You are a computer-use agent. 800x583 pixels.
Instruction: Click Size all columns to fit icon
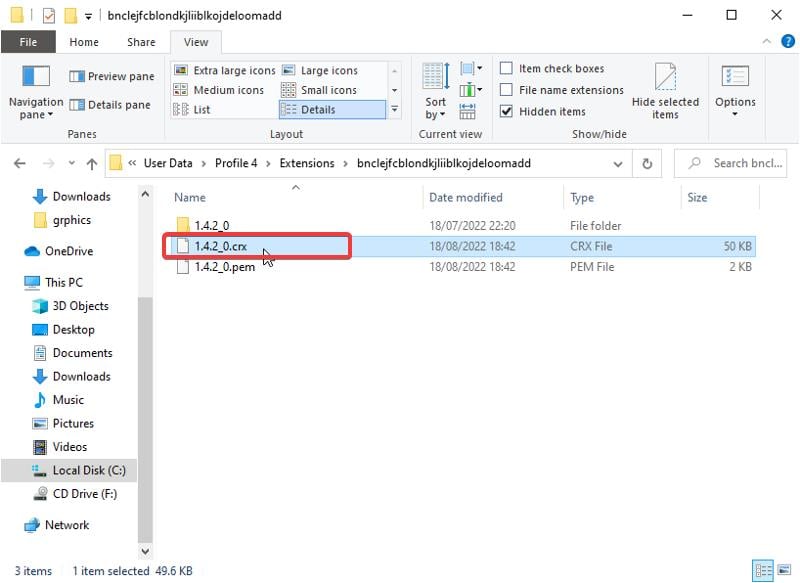[467, 111]
